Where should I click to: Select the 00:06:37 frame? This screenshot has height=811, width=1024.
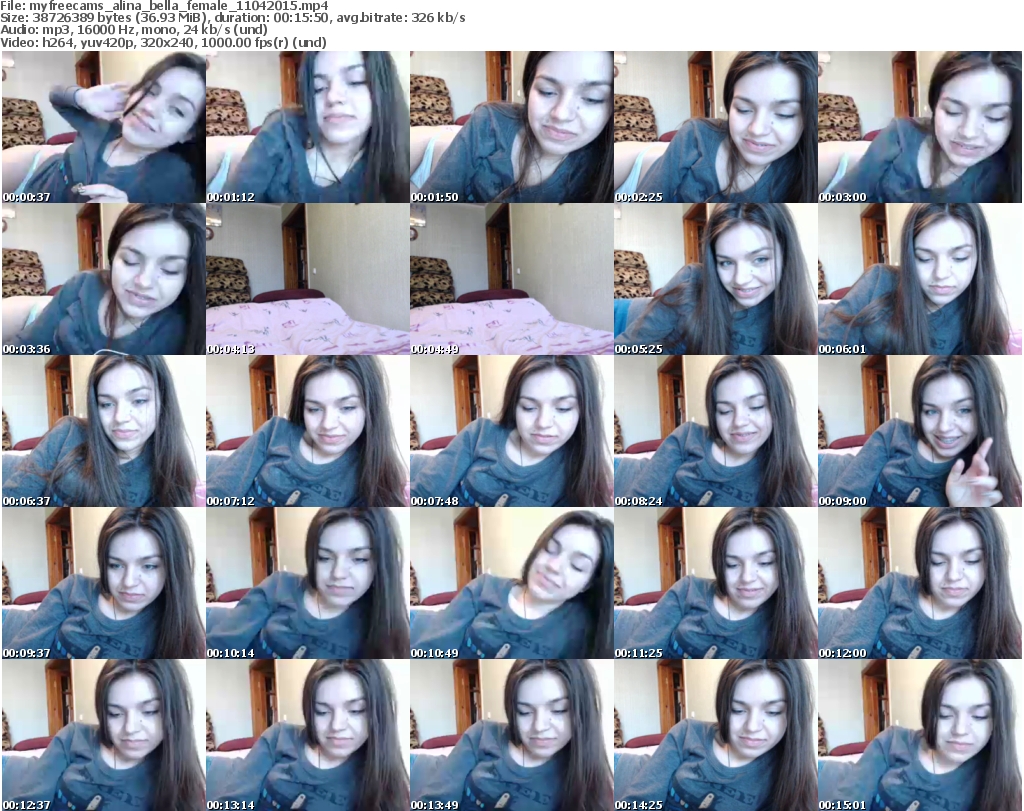[x=103, y=431]
